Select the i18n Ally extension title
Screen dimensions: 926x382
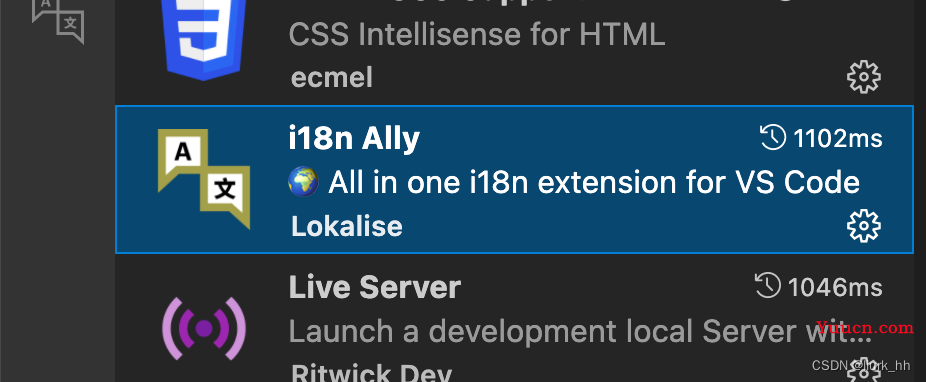[x=354, y=139]
